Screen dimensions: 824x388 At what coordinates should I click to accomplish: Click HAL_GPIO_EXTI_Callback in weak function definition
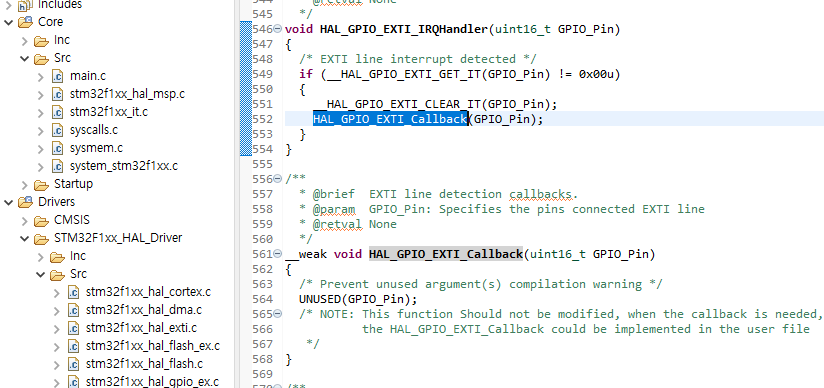point(446,254)
